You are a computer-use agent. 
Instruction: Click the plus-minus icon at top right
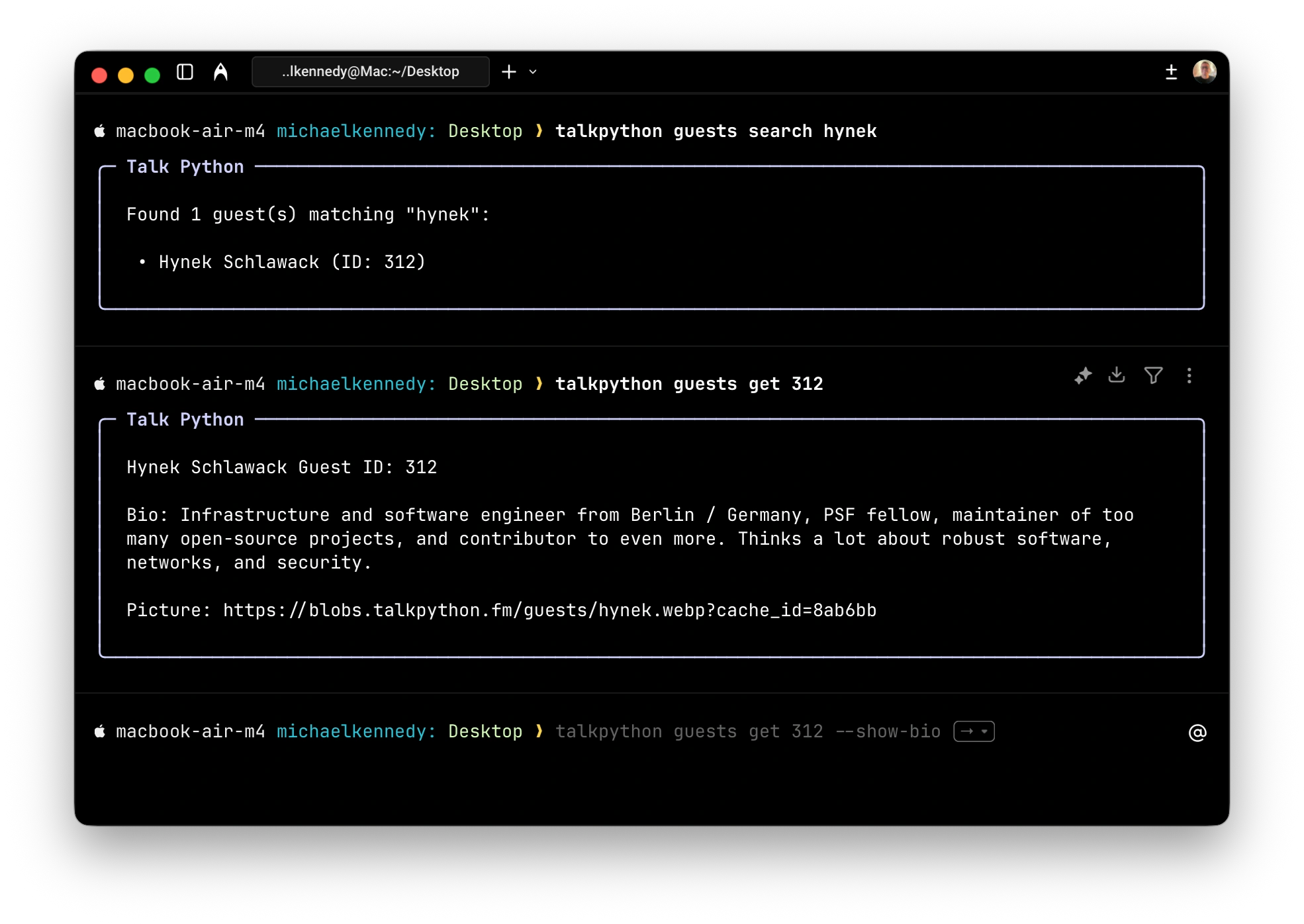(1171, 71)
